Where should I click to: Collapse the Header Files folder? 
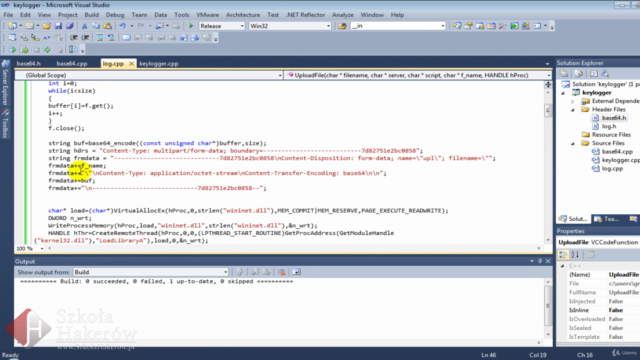pos(573,110)
